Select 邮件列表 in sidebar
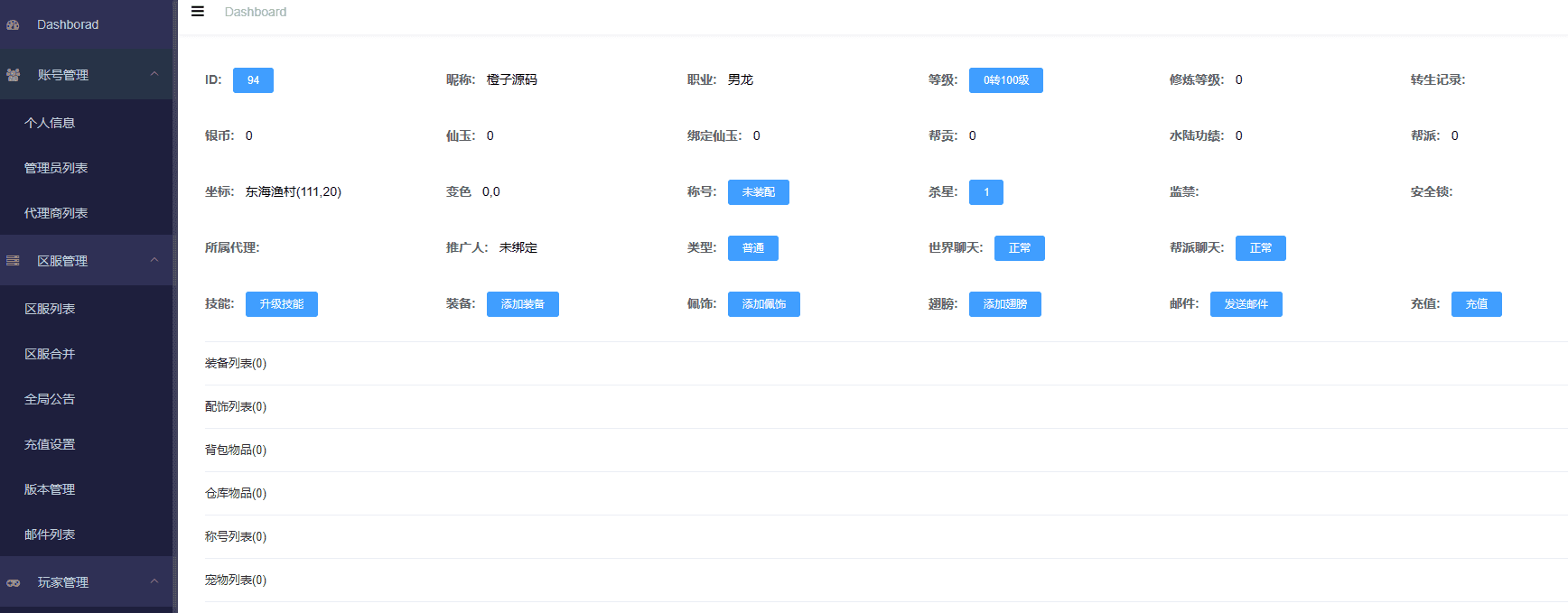1568x613 pixels. [50, 534]
